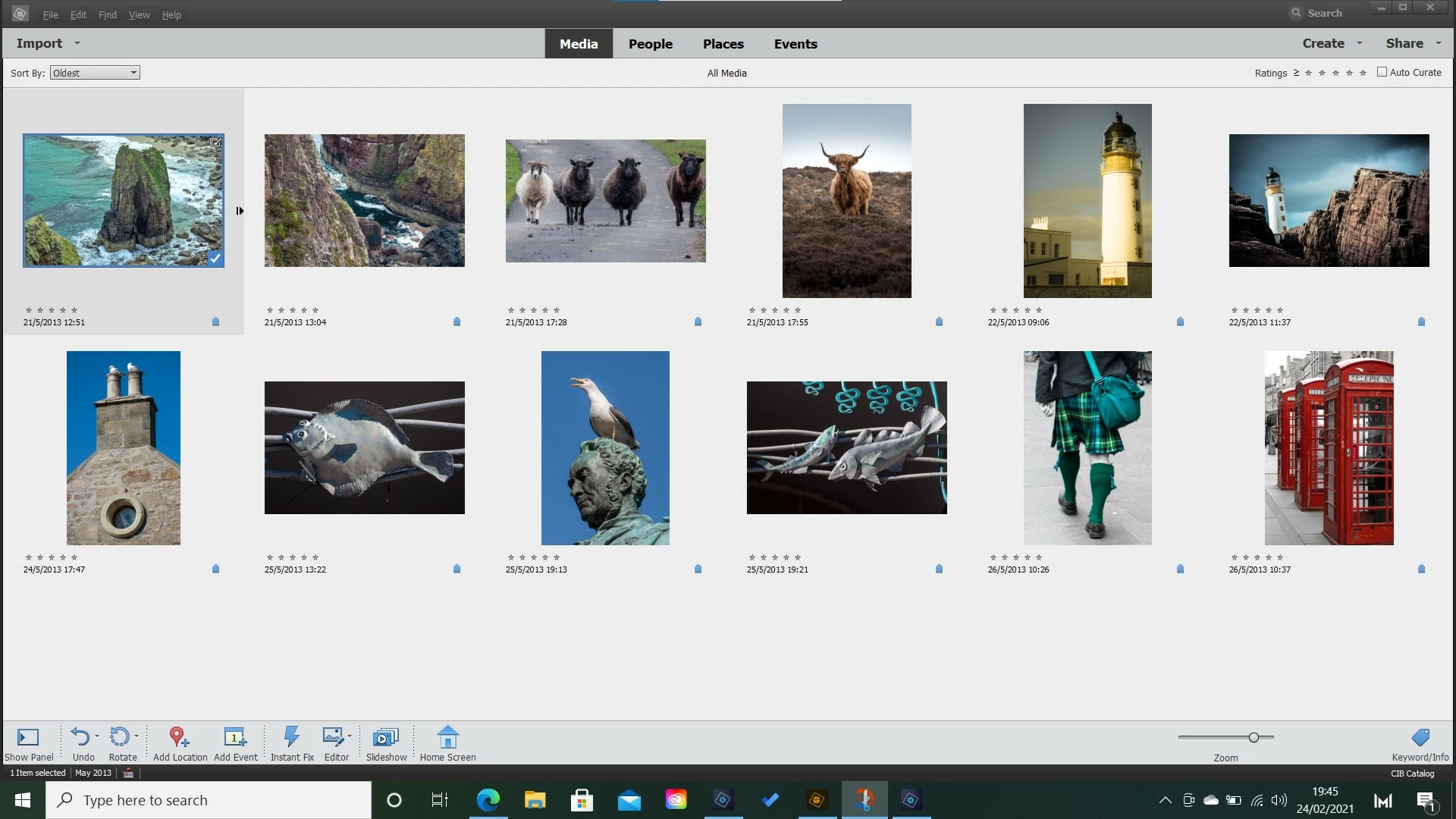Open the Find menu
This screenshot has height=819, width=1456.
107,14
